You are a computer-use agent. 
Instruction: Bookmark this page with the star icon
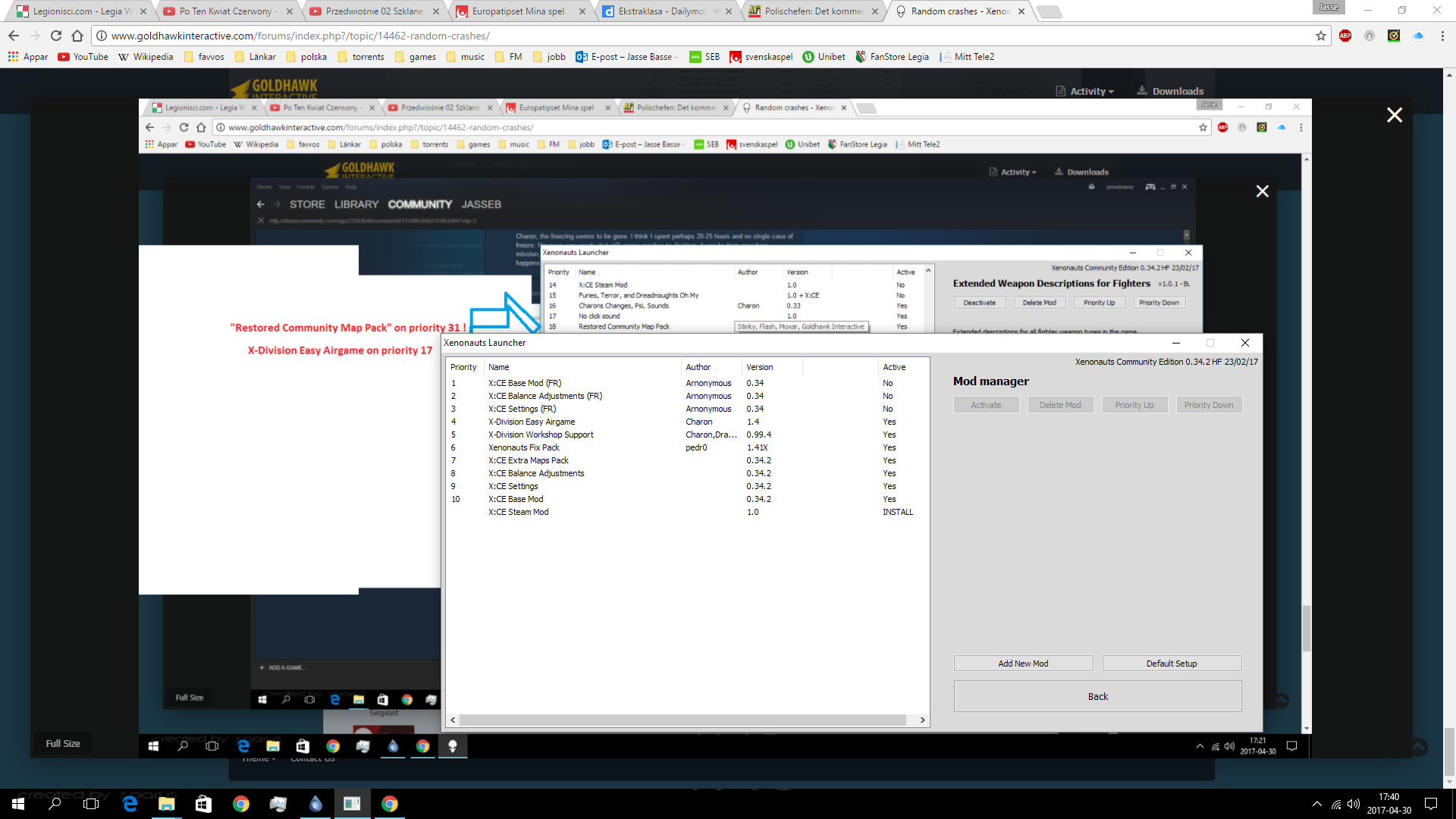(1320, 36)
